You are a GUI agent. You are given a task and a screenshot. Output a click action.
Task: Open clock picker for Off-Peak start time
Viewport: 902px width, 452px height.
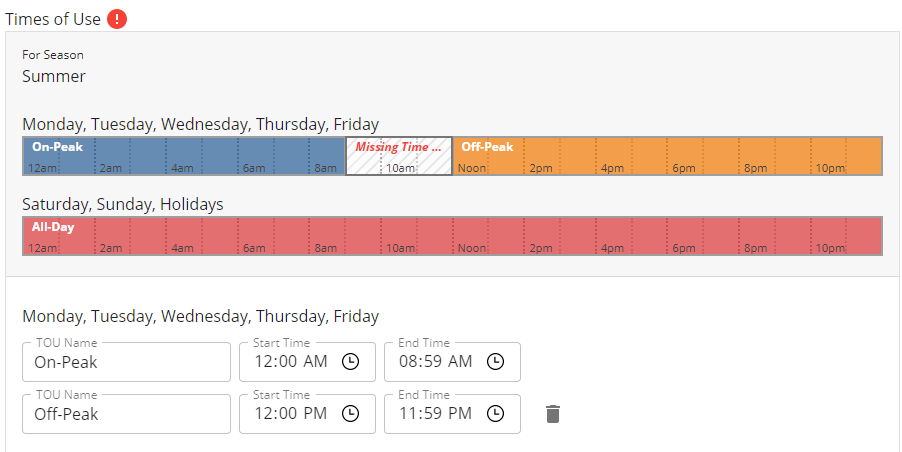pyautogui.click(x=350, y=414)
